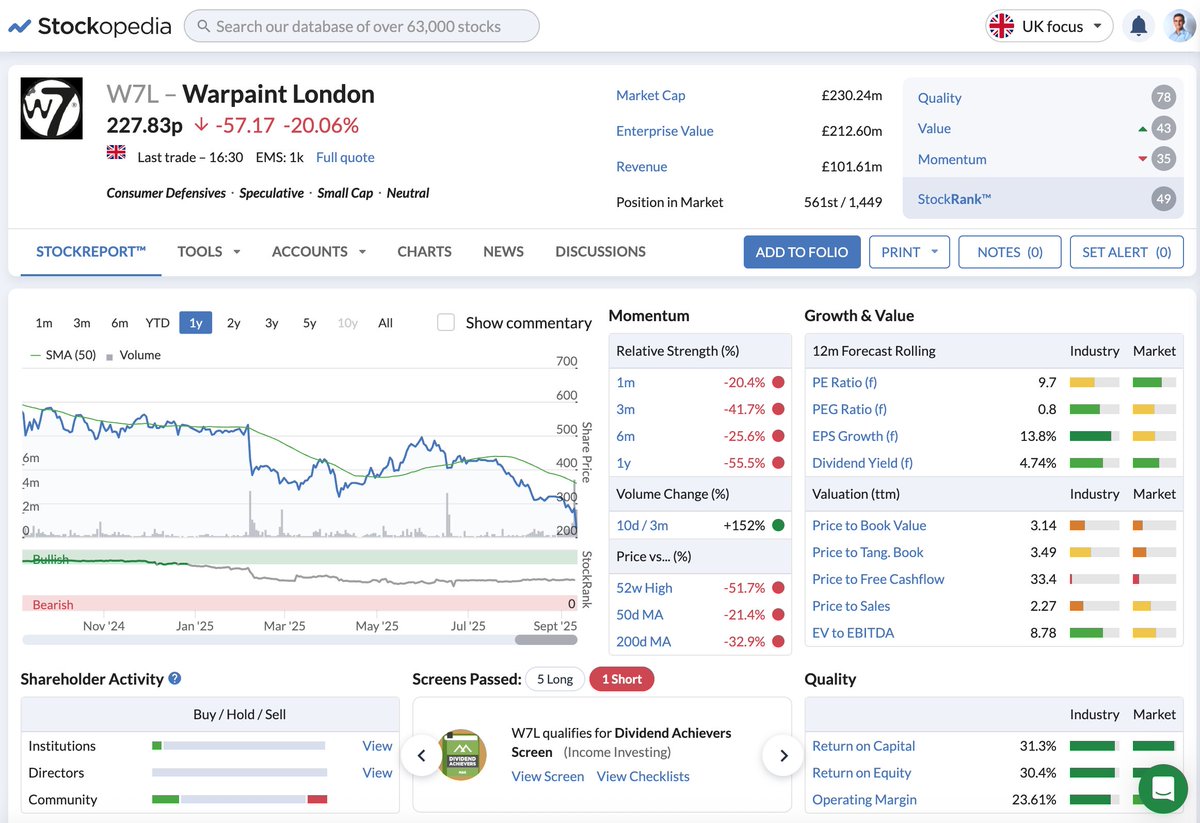
Task: Open NOTES (0)
Action: point(1009,252)
